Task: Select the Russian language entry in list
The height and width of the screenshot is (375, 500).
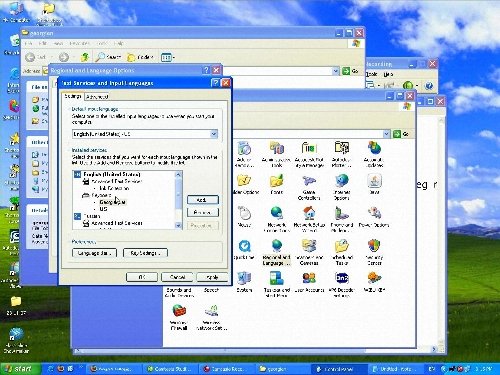Action: [91, 216]
